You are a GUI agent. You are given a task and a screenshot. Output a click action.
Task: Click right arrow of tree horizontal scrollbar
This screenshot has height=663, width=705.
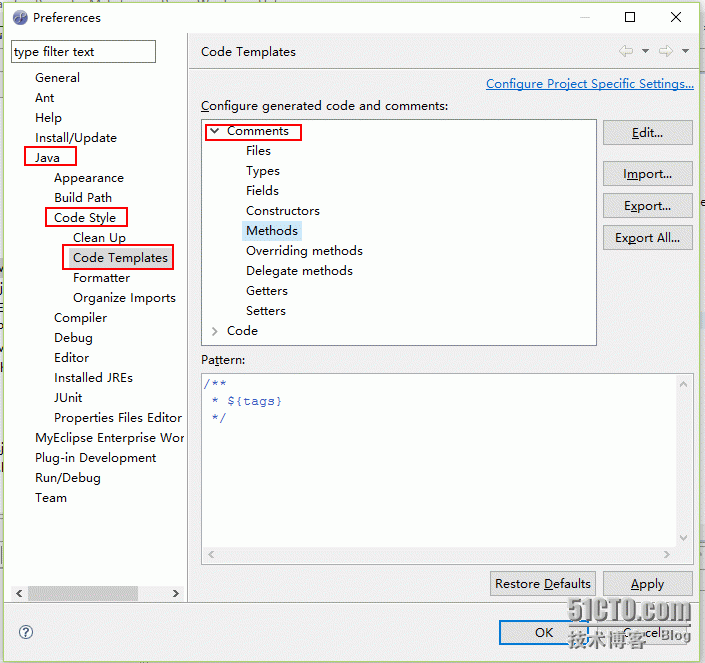click(x=175, y=593)
